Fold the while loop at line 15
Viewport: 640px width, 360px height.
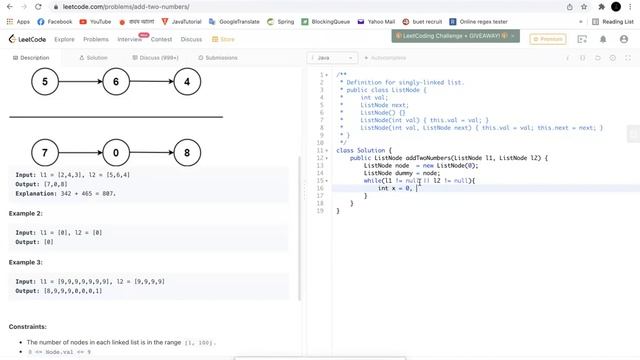(x=327, y=181)
